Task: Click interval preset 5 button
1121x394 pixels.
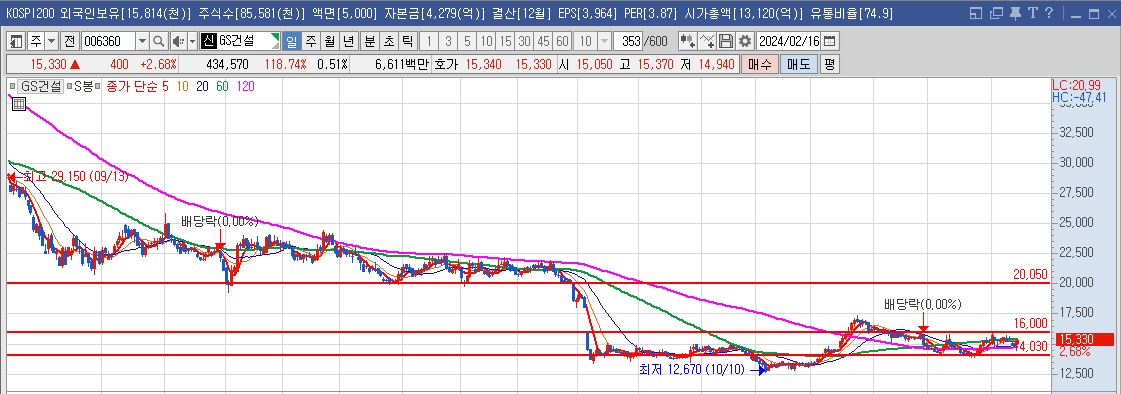Action: (467, 41)
